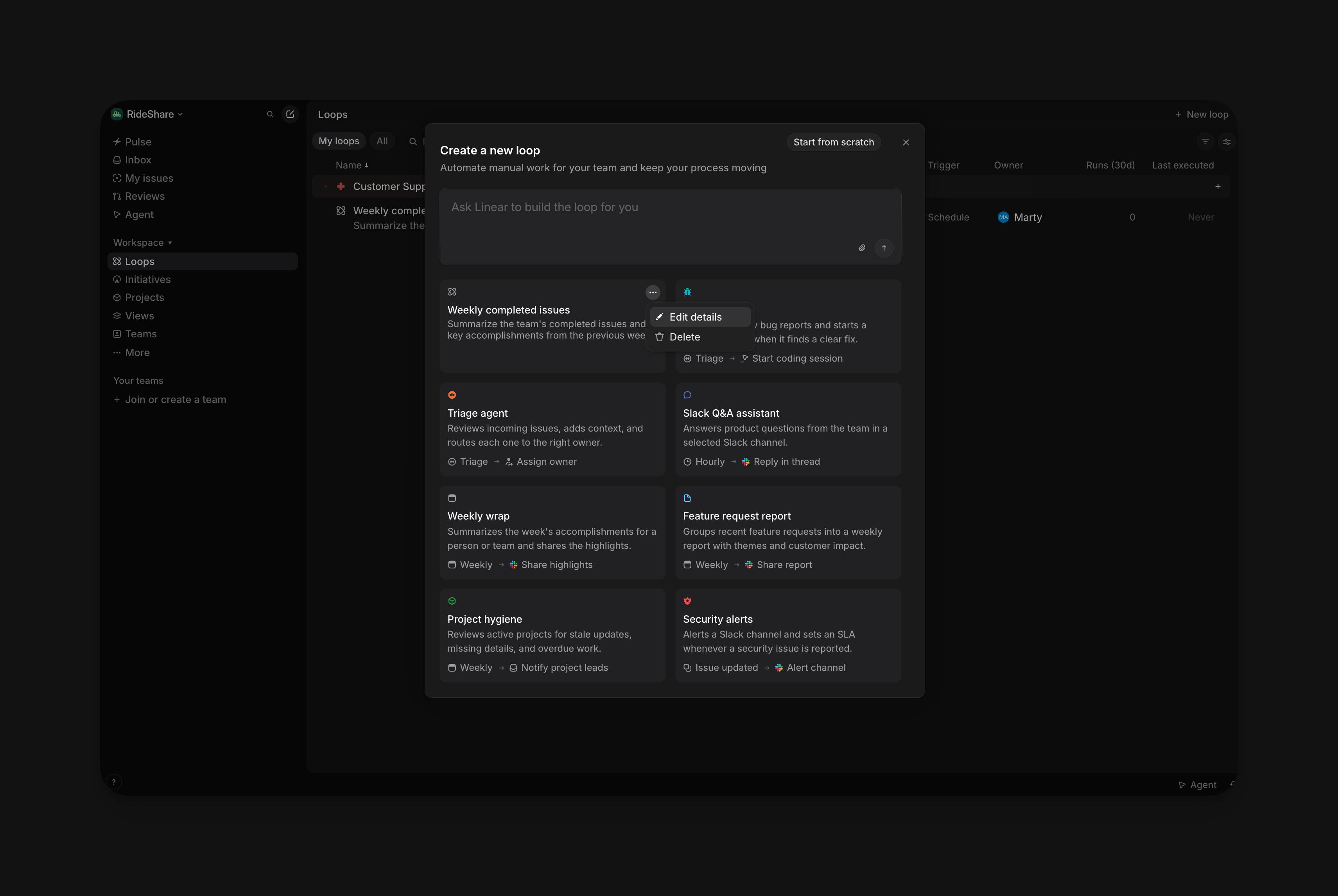
Task: Click the three-dot menu on Weekly completed issues
Action: click(x=653, y=292)
